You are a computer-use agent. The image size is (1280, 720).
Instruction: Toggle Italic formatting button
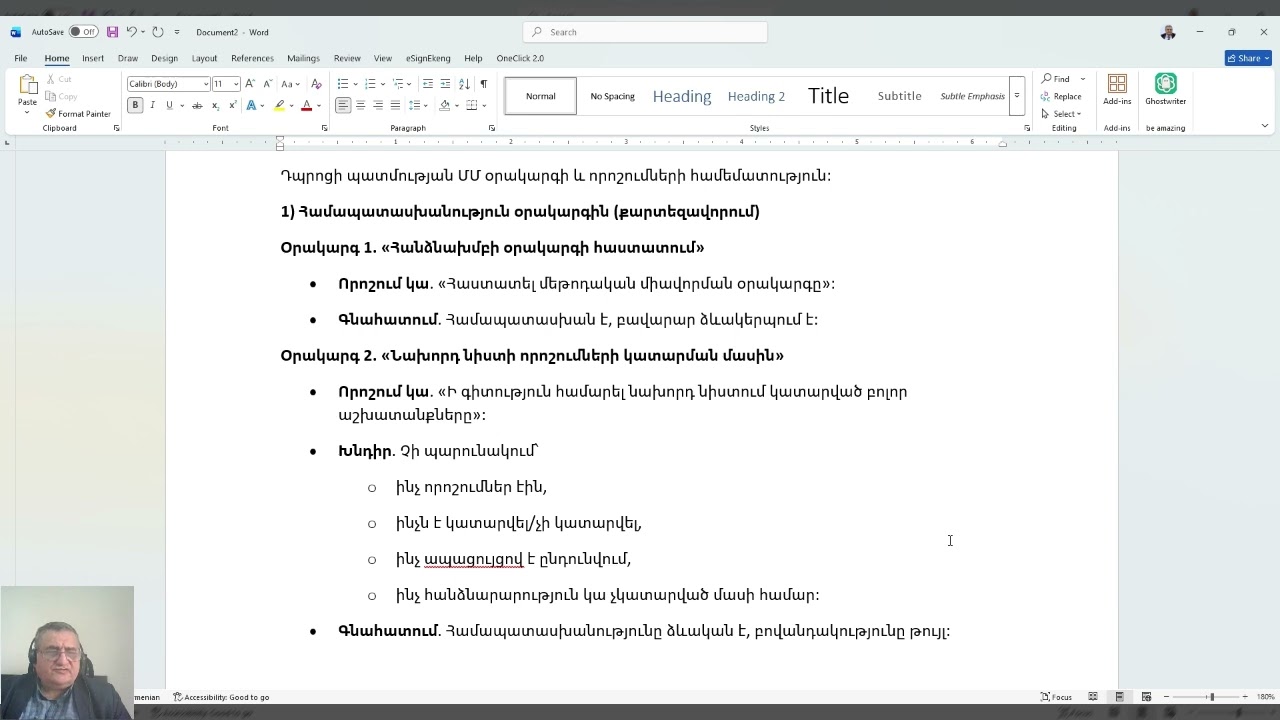click(x=152, y=105)
